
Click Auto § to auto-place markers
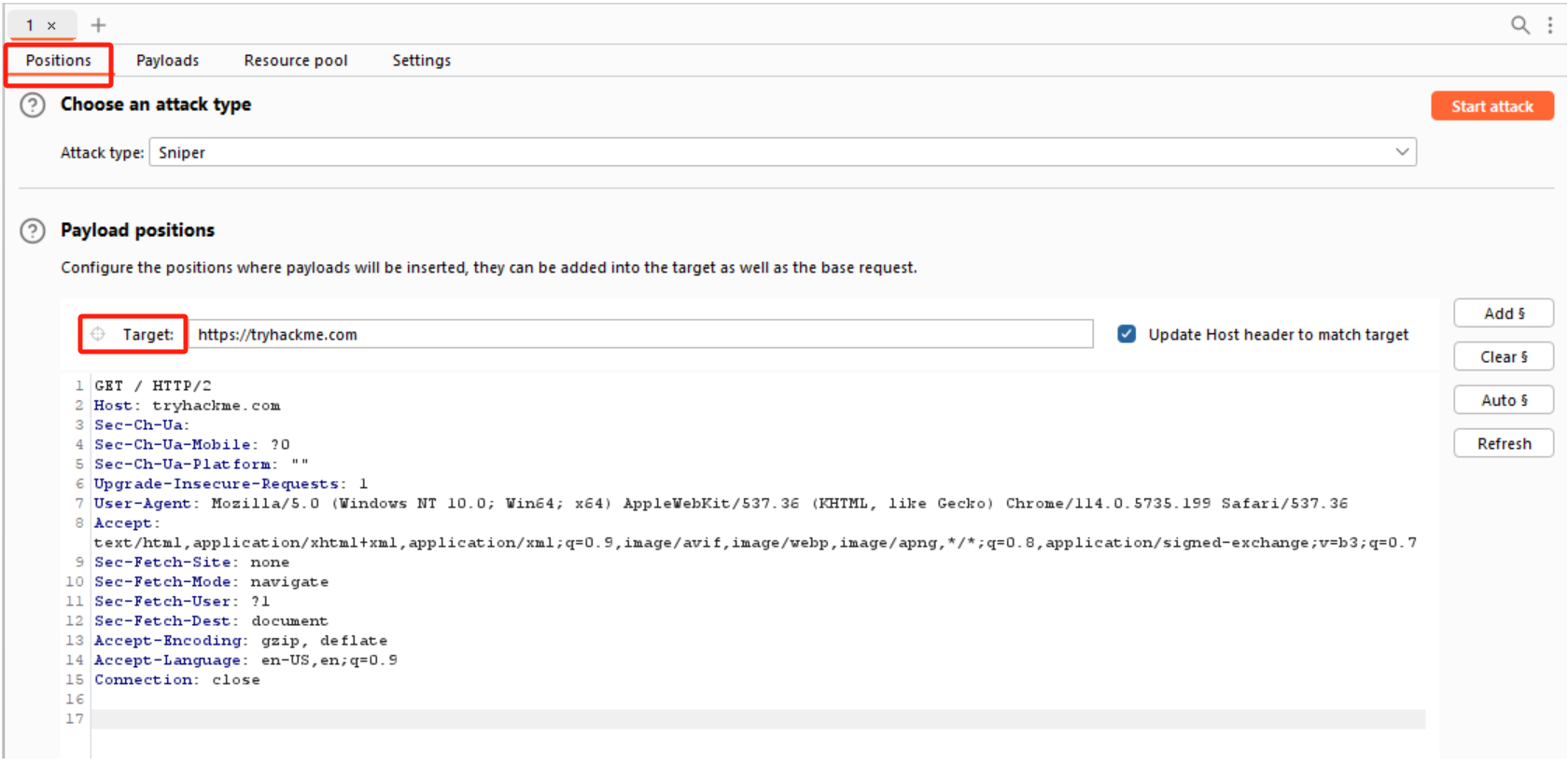1503,400
